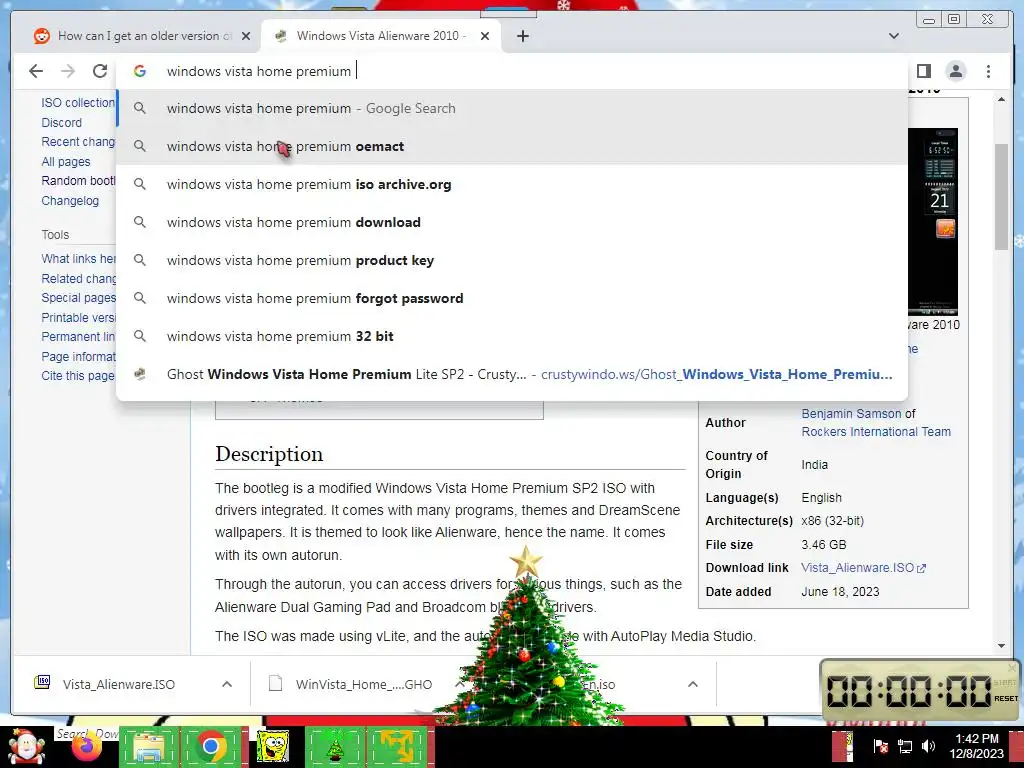Click the Vista_Alienware.ISO download link in infobox

click(x=863, y=568)
